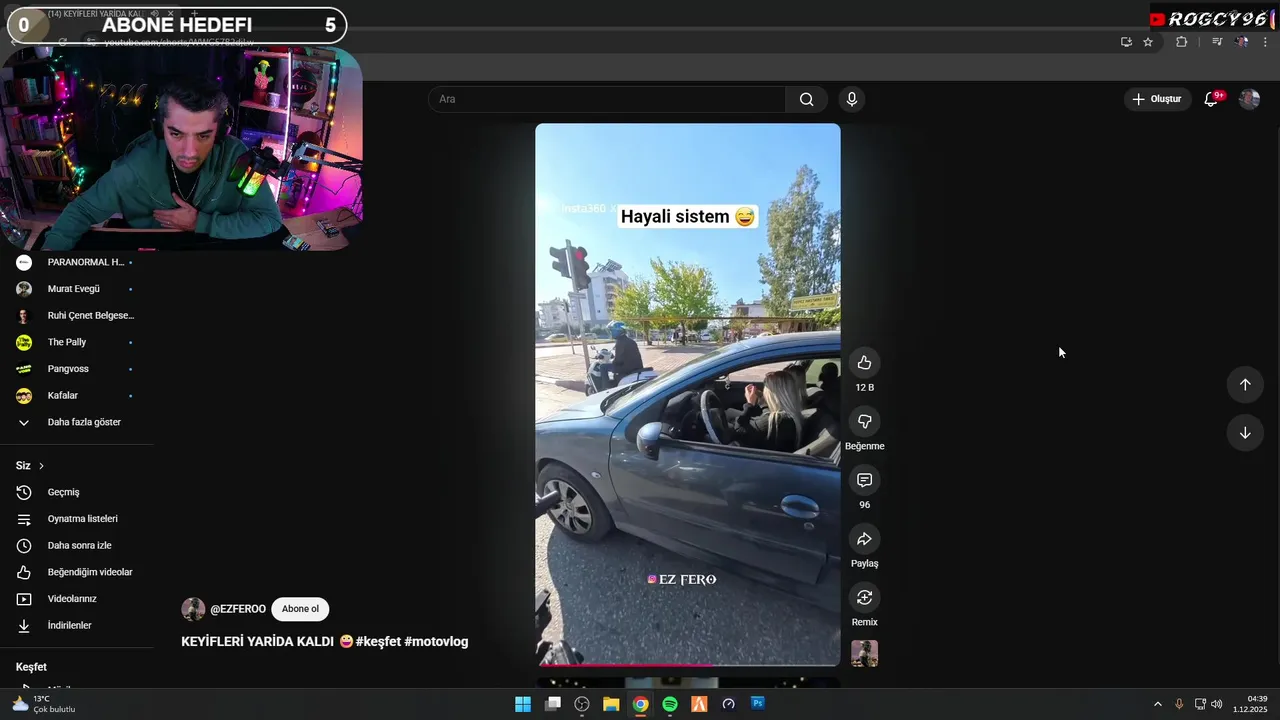
Task: Bookmark the page with the star icon
Action: 1148,42
